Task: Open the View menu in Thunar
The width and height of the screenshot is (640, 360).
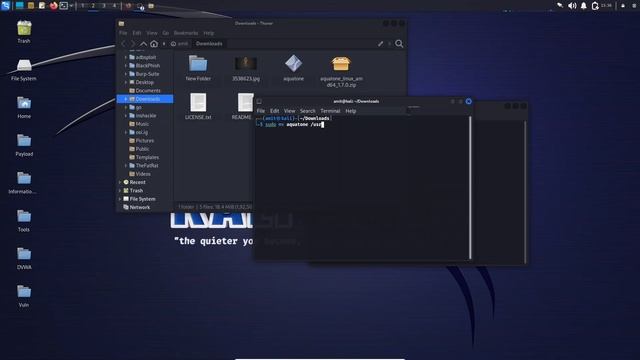Action: click(152, 33)
